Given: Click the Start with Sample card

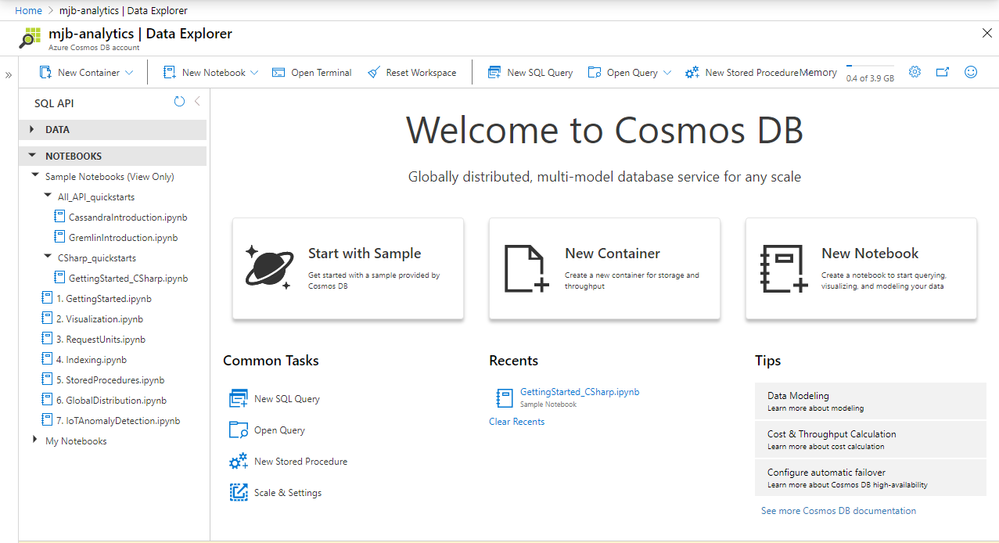Looking at the screenshot, I should click(x=348, y=268).
